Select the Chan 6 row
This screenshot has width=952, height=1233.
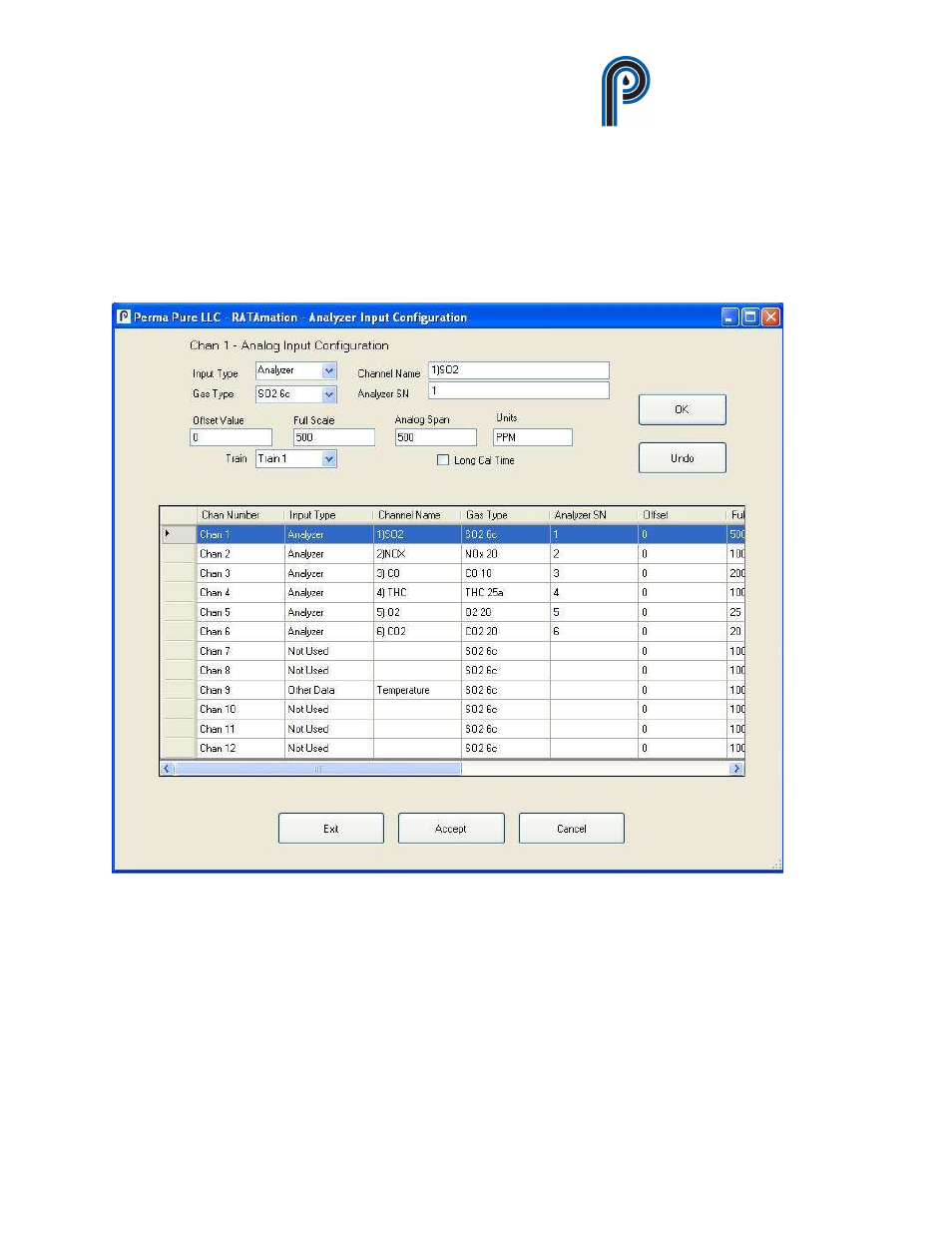coord(453,632)
